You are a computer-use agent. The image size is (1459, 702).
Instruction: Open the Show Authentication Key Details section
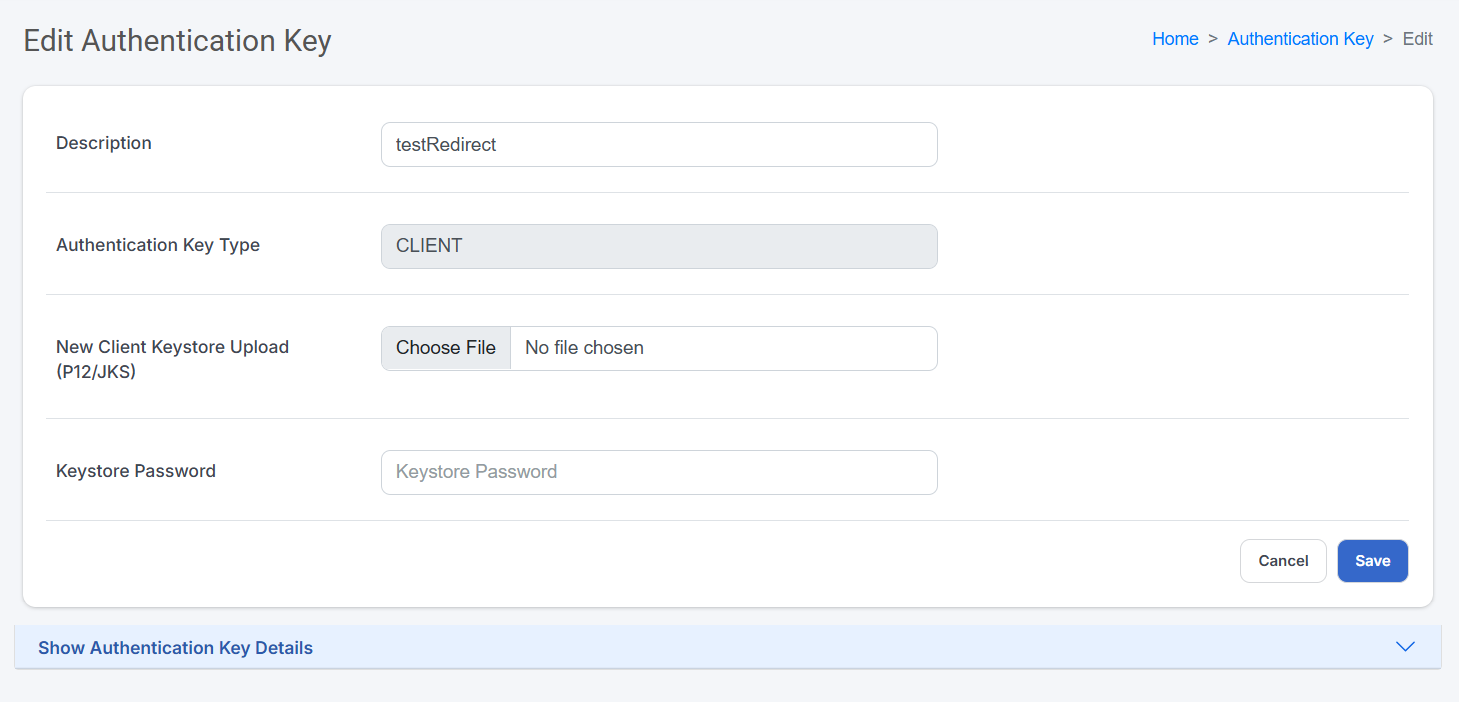[175, 647]
